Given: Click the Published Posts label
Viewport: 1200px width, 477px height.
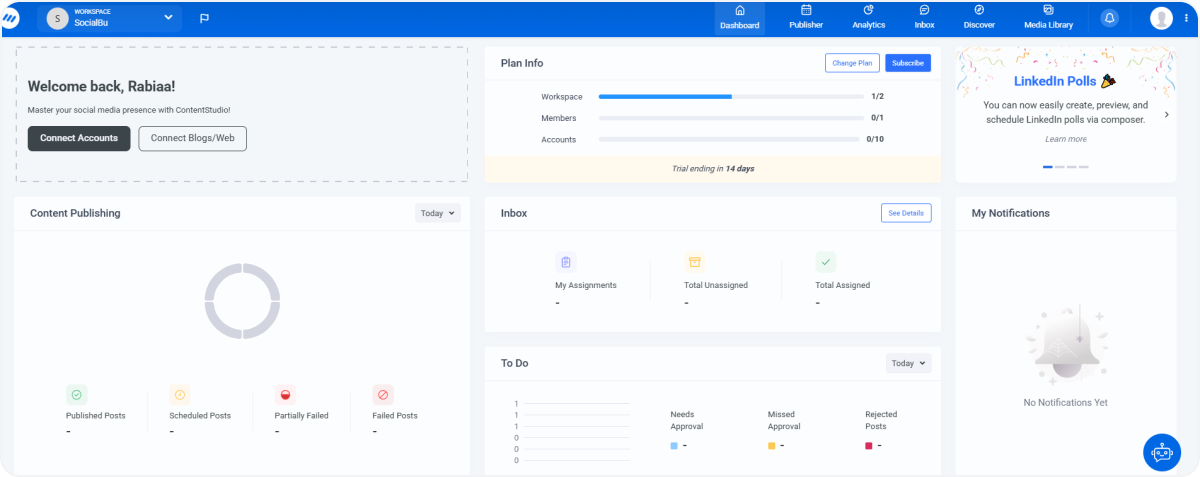Looking at the screenshot, I should 96,415.
